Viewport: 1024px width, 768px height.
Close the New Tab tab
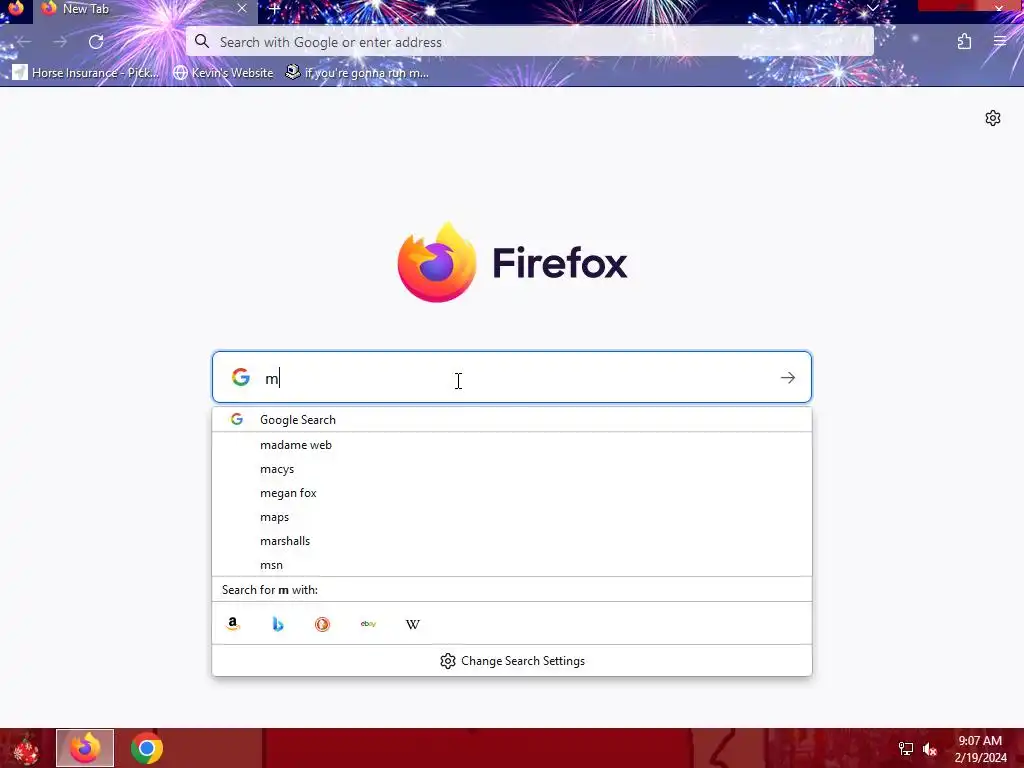click(x=242, y=8)
